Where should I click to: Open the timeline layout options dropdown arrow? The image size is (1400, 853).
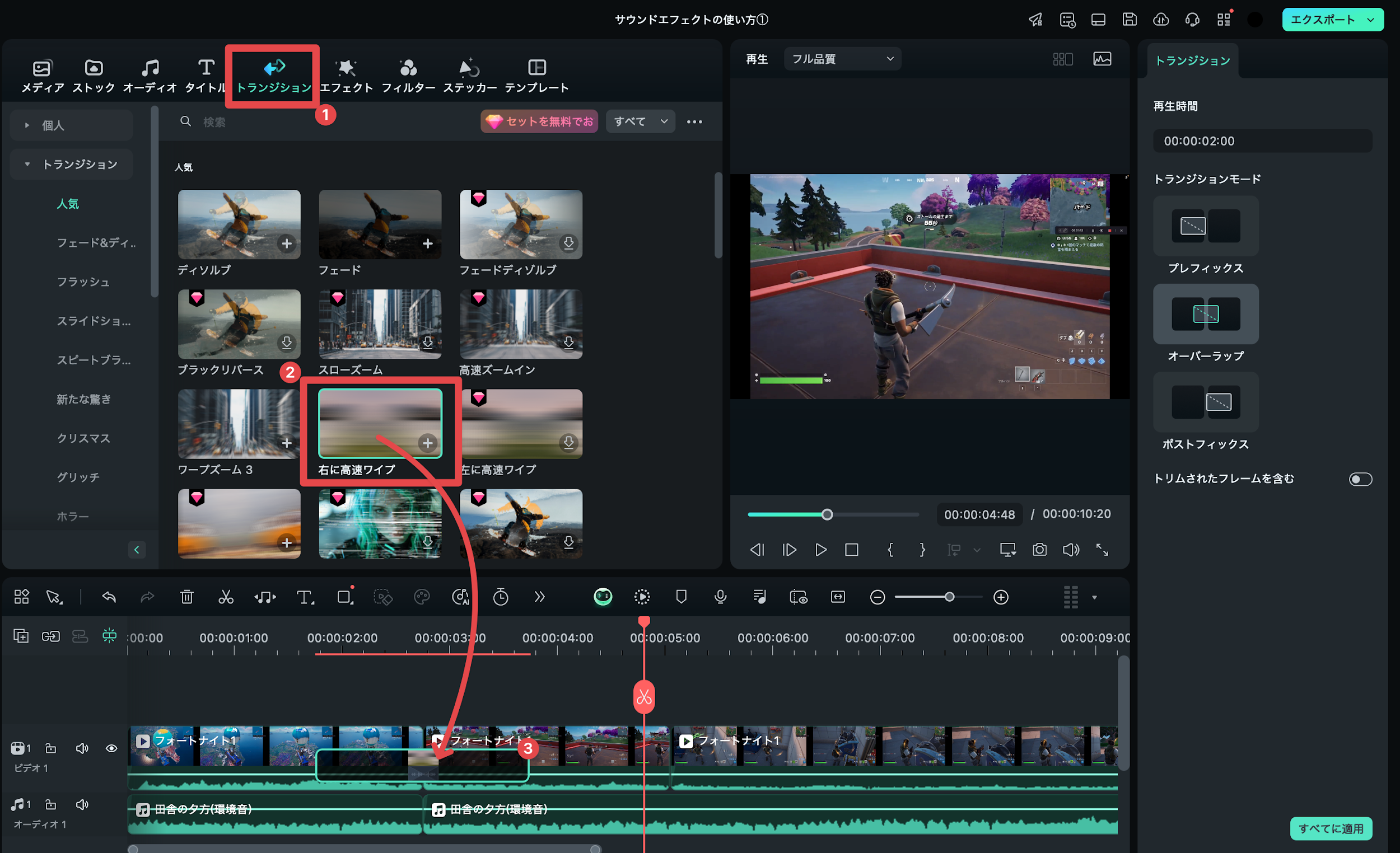pos(1094,597)
